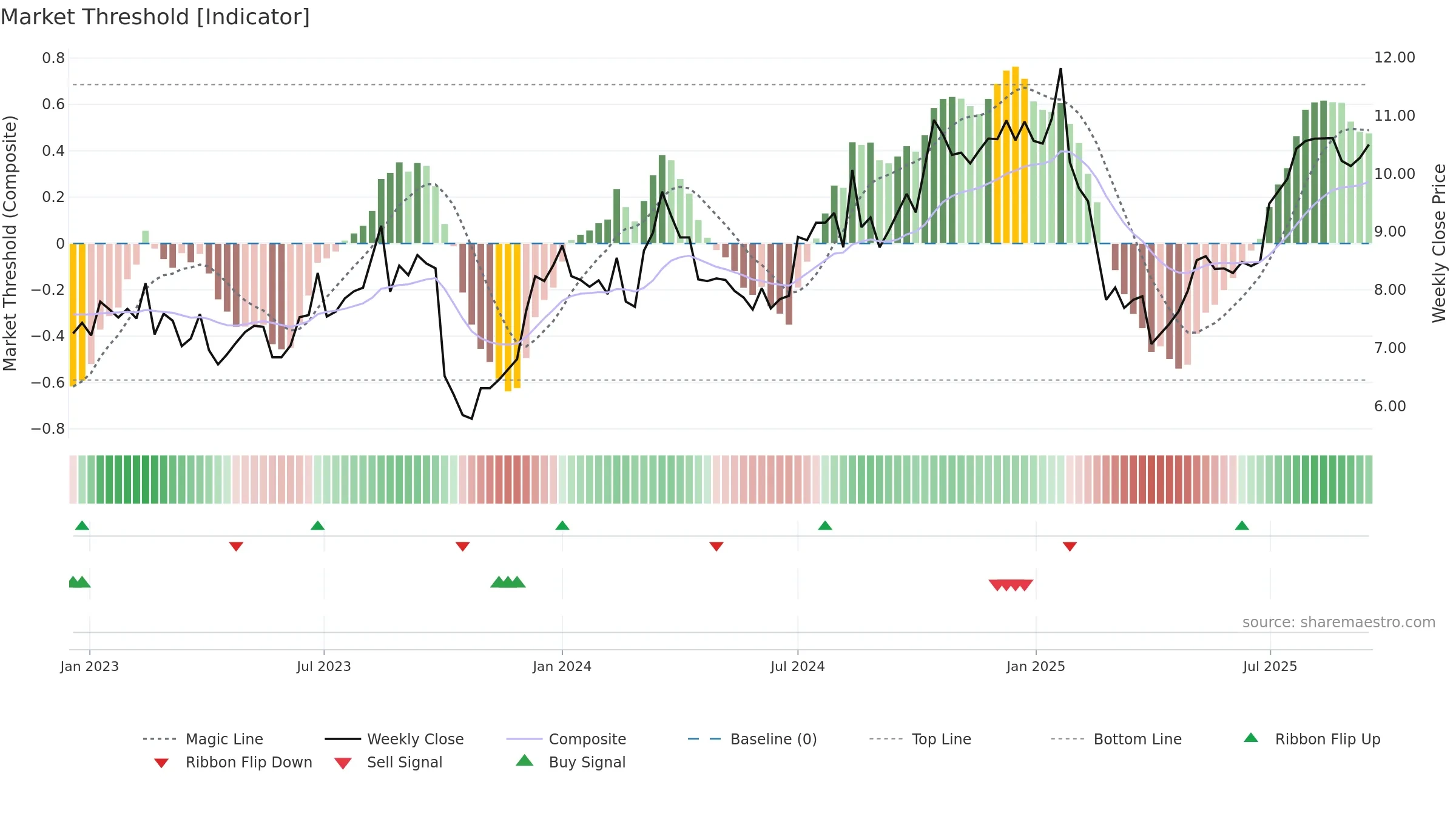
Task: Click the 6.00 price axis tick
Action: [x=1390, y=406]
